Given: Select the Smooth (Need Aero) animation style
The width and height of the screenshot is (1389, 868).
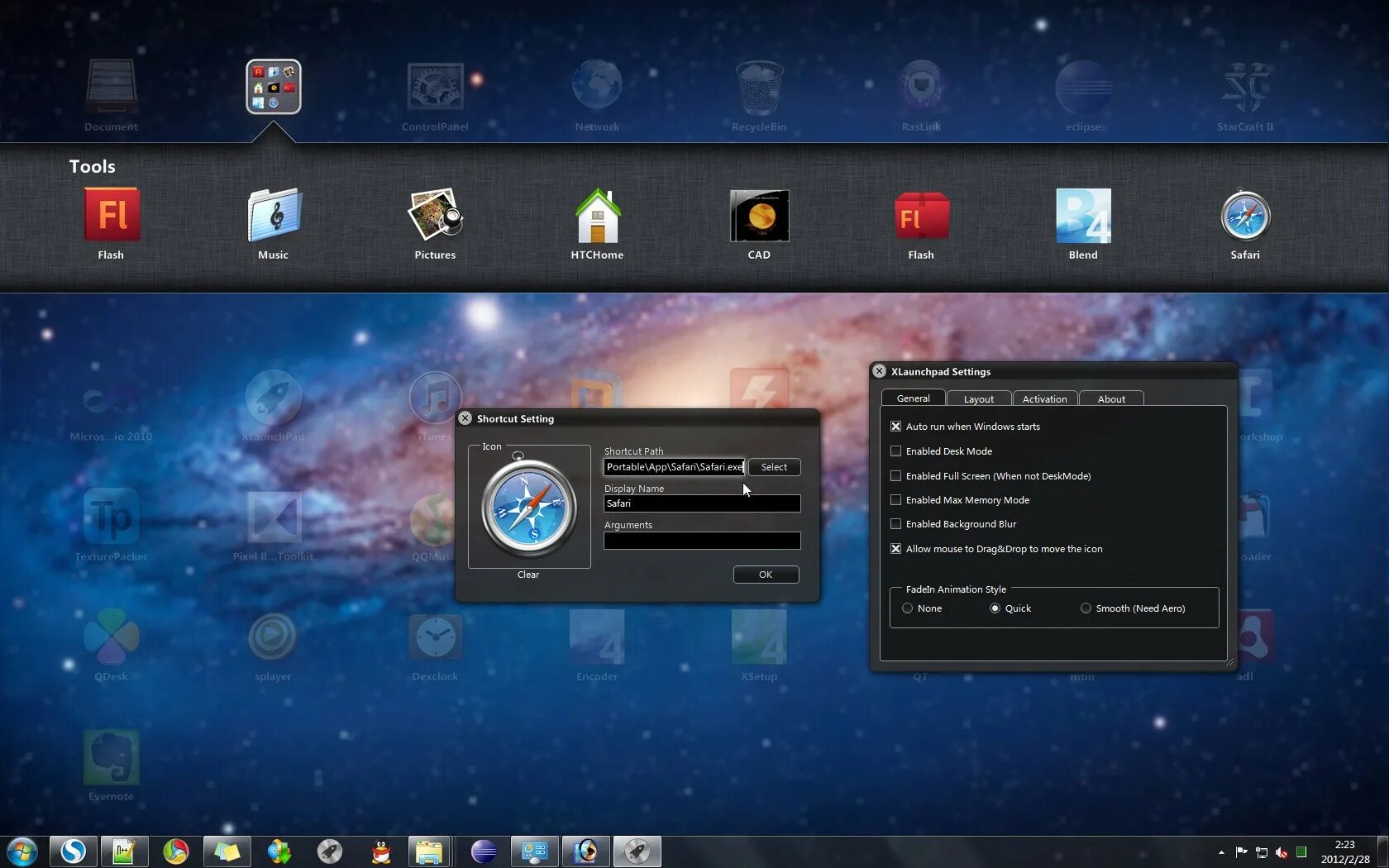Looking at the screenshot, I should click(x=1086, y=608).
